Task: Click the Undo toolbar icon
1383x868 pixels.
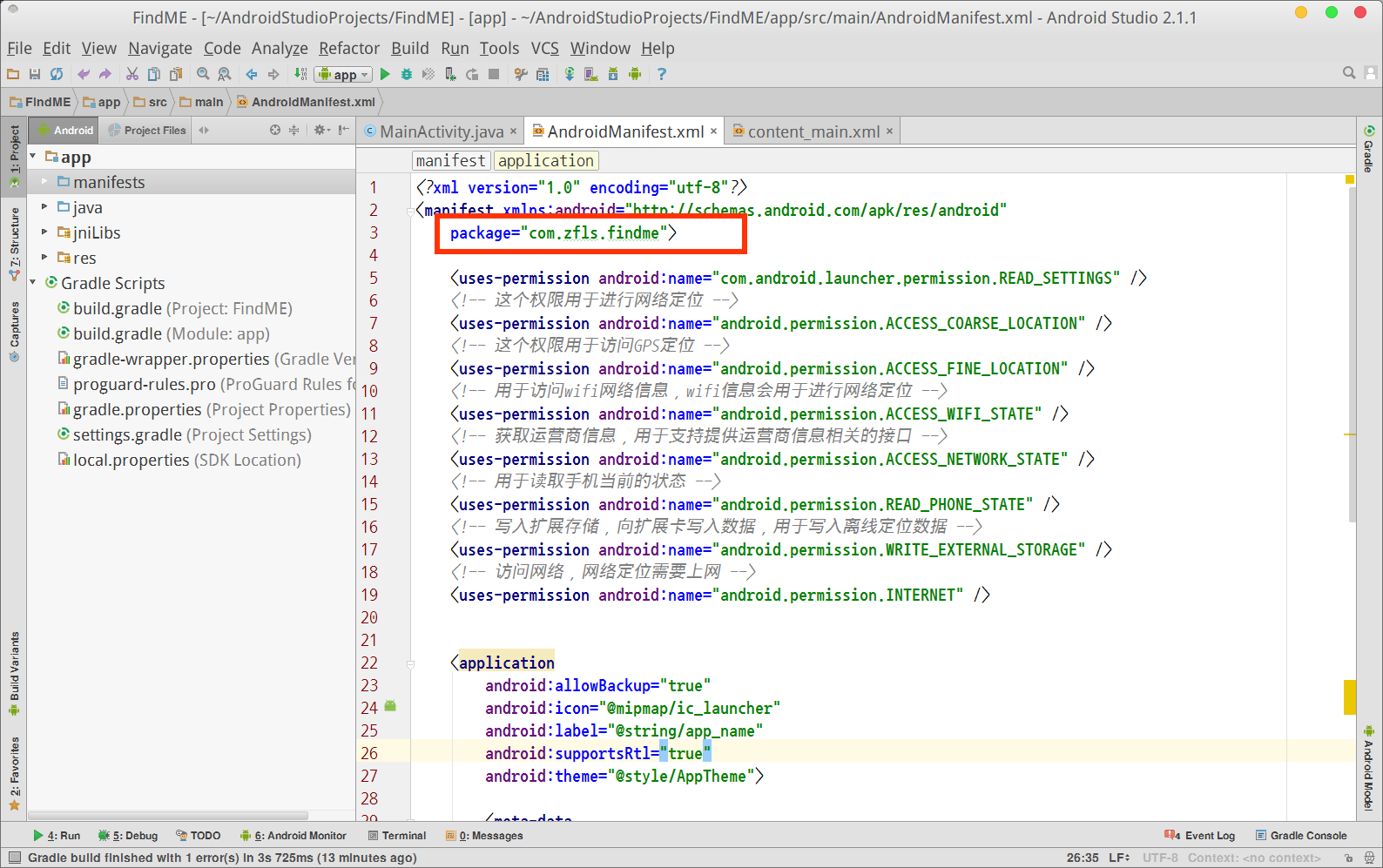Action: 84,74
